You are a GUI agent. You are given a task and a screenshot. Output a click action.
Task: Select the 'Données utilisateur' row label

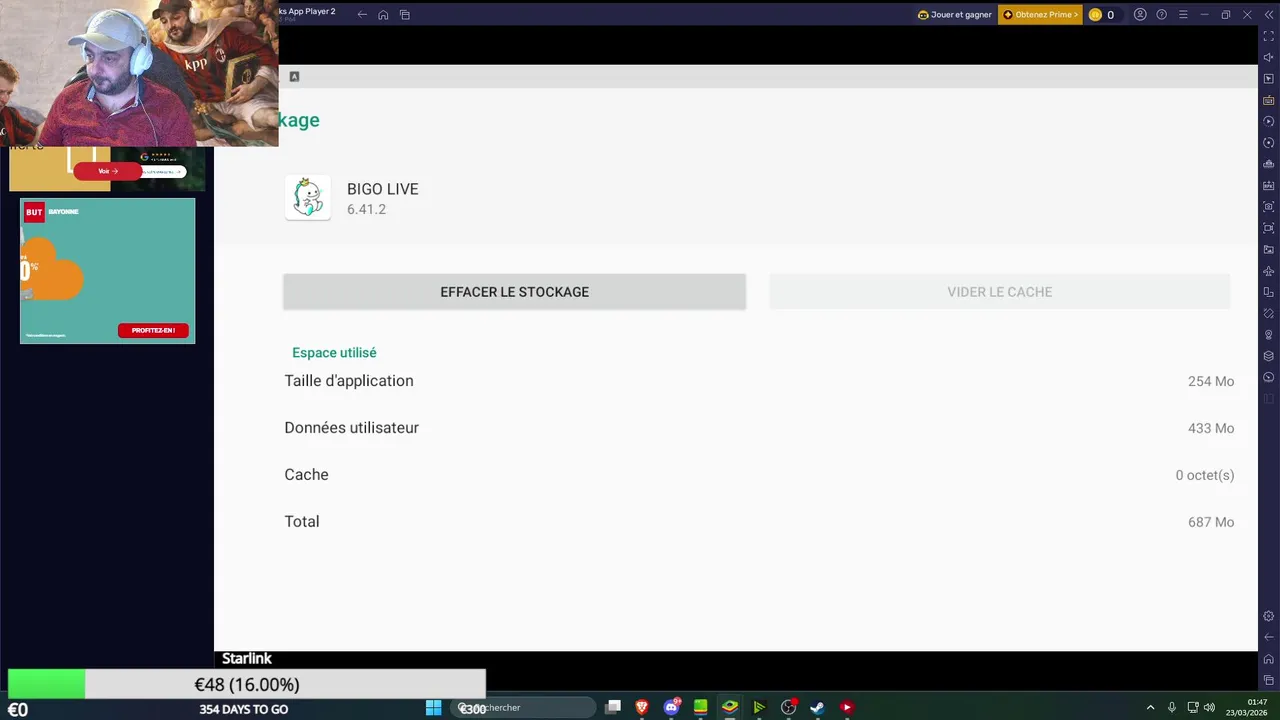[x=351, y=428]
